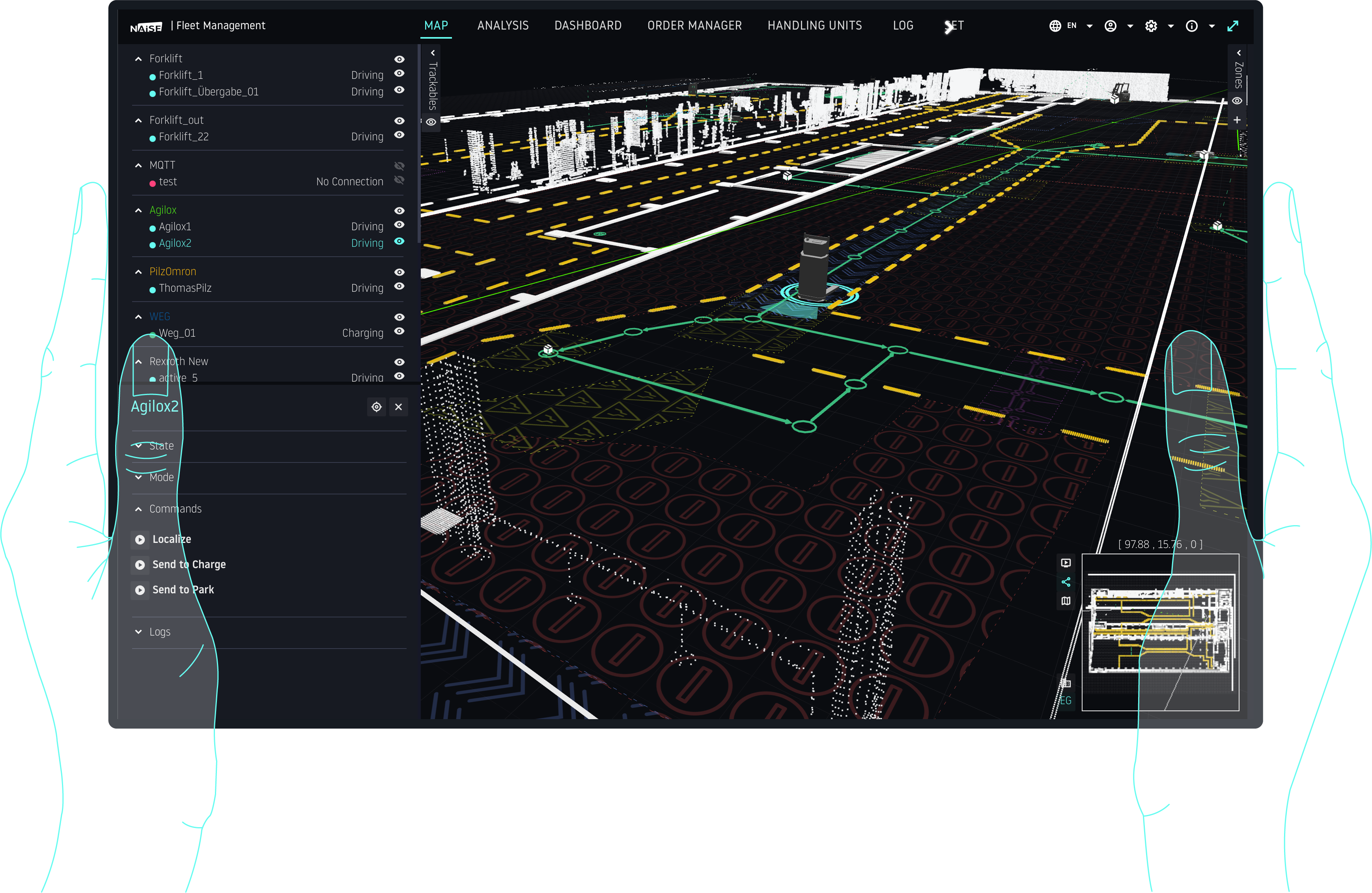Click the Send to Park command
This screenshot has height=893, width=1372.
183,590
